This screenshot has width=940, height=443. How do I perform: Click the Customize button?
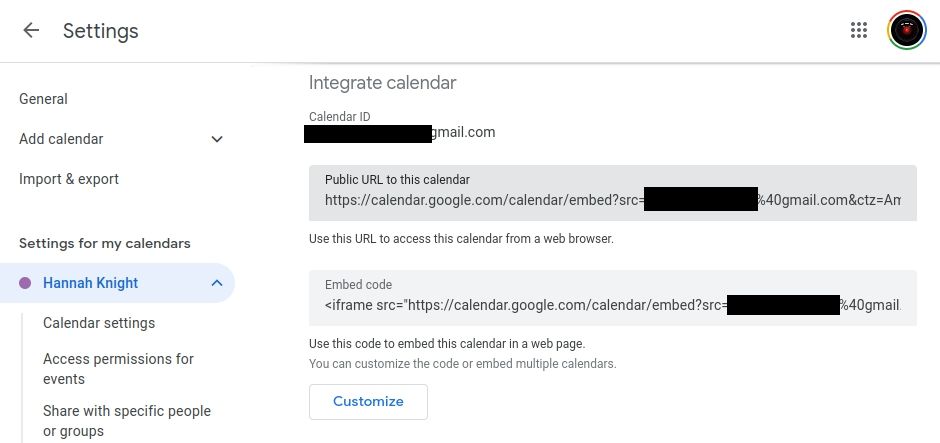[x=368, y=401]
